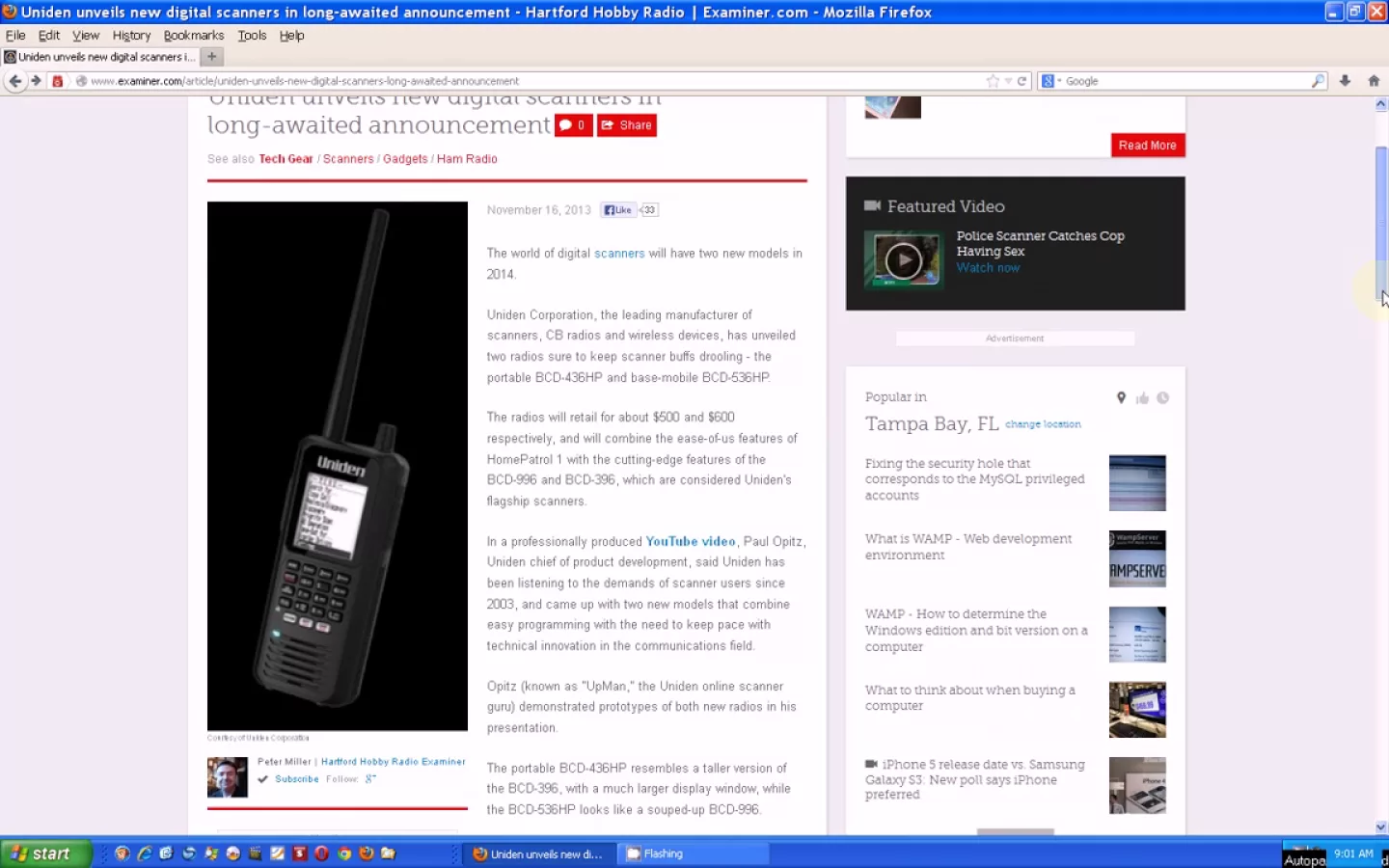Follow the scanners link in article text
Viewport: 1389px width, 868px height.
point(619,254)
